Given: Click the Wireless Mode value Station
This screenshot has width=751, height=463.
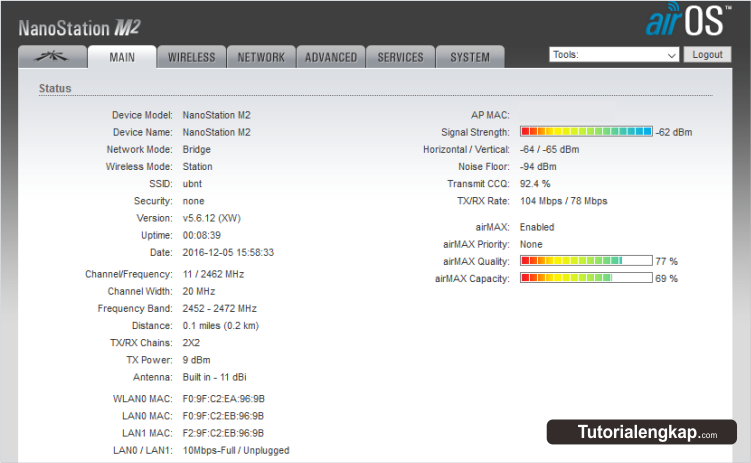Looking at the screenshot, I should pyautogui.click(x=197, y=167).
